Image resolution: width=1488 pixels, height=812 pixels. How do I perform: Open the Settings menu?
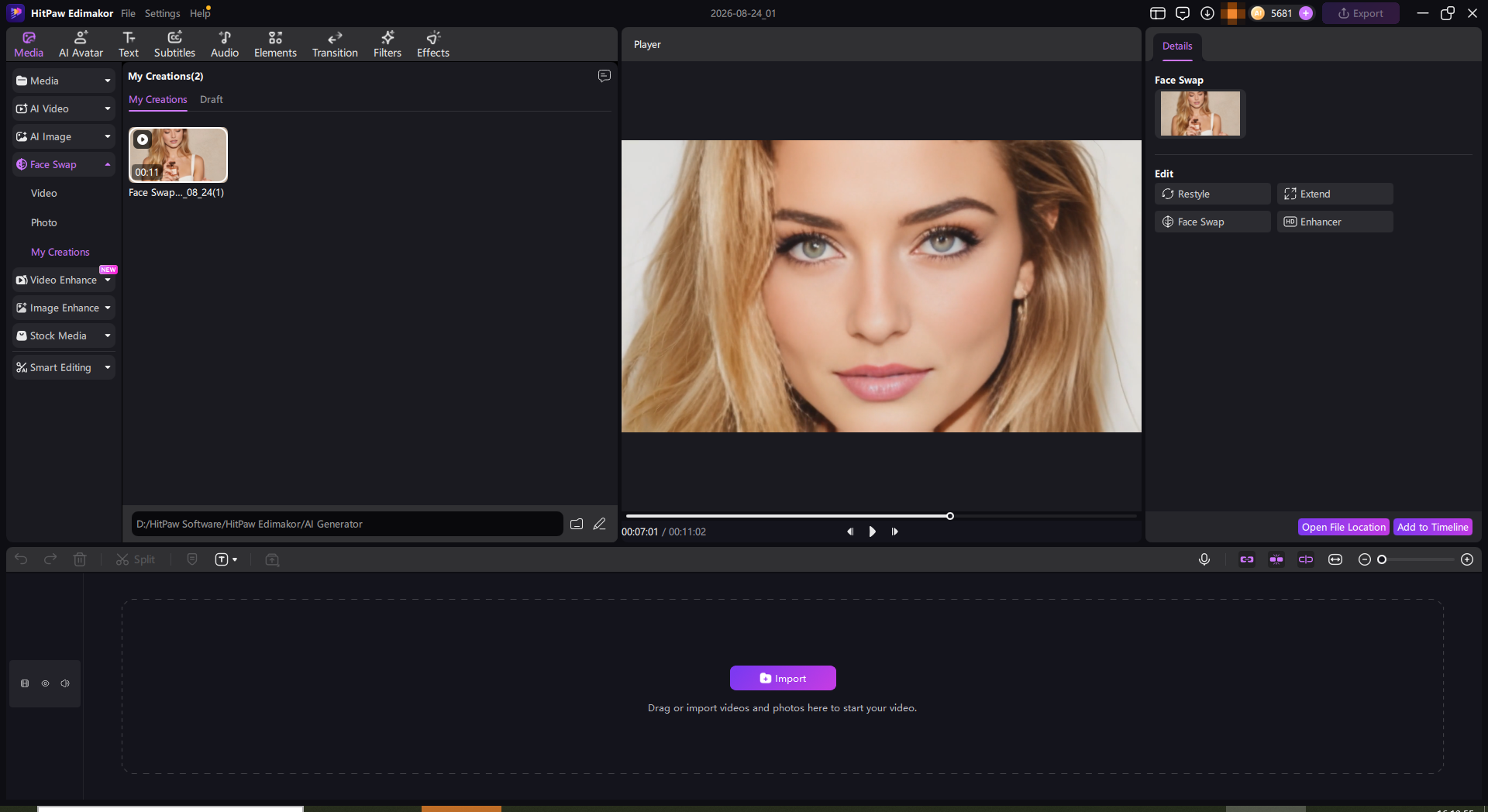[x=162, y=13]
